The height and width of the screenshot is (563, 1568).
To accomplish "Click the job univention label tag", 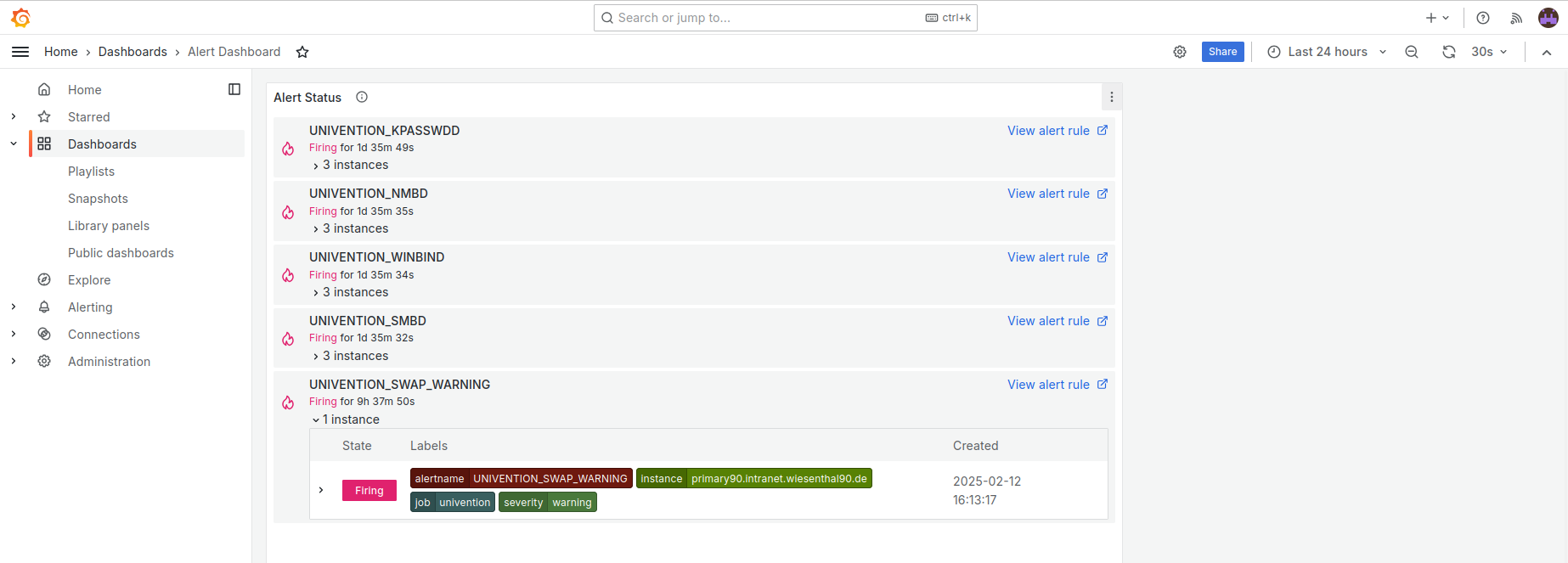I will [453, 502].
